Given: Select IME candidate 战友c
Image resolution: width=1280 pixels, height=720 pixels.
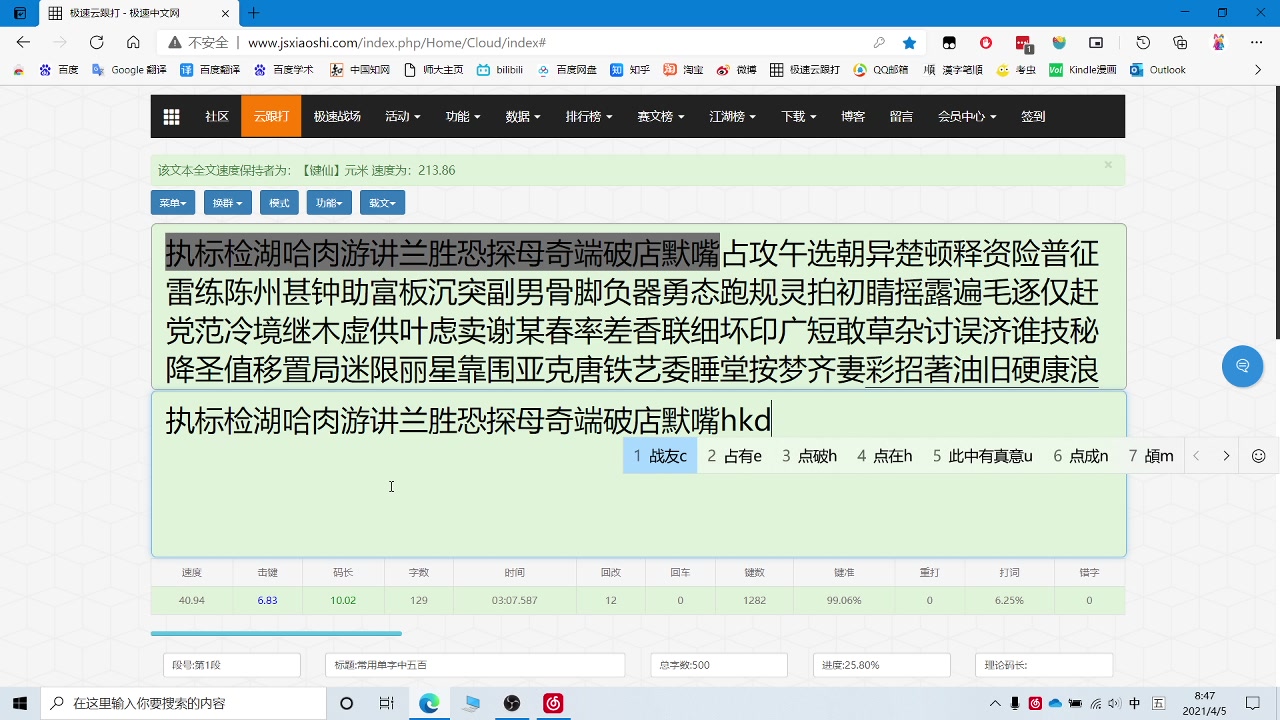Looking at the screenshot, I should pyautogui.click(x=660, y=456).
